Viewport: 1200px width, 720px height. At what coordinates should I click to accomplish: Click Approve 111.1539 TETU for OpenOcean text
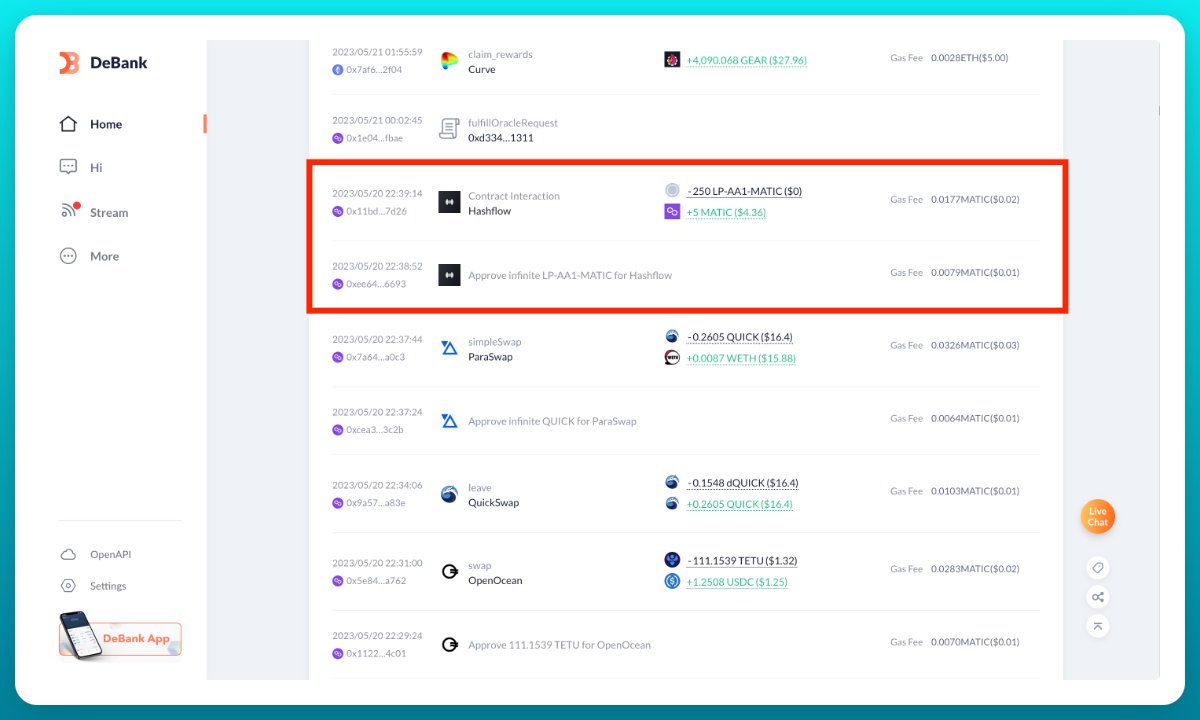click(x=559, y=645)
